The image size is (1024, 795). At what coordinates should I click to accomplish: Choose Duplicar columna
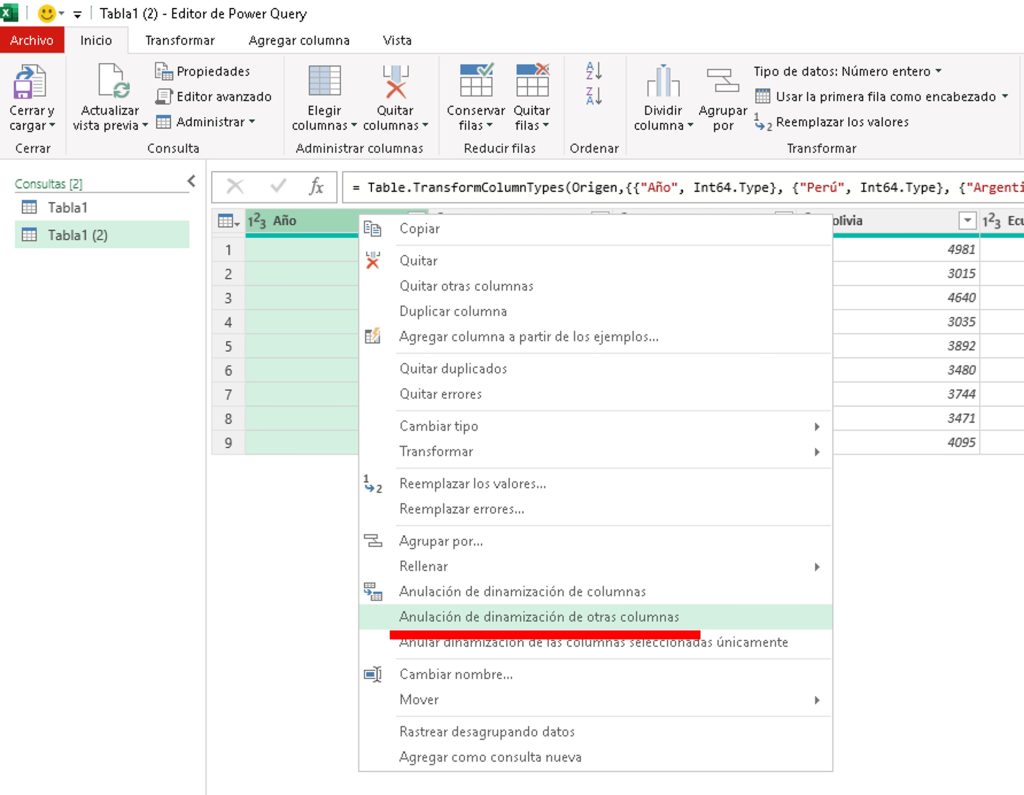click(x=596, y=312)
